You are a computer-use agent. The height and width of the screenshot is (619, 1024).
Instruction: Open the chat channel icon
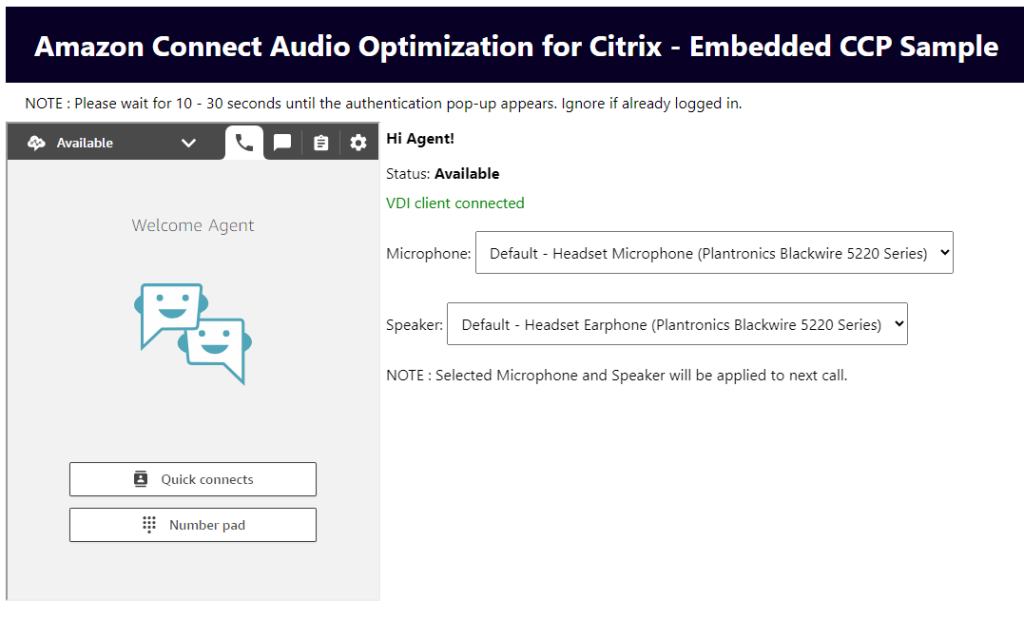click(281, 142)
